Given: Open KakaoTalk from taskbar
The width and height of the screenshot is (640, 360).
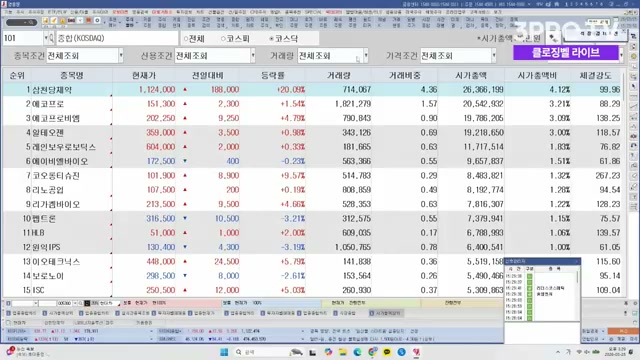Looking at the screenshot, I should [387, 352].
